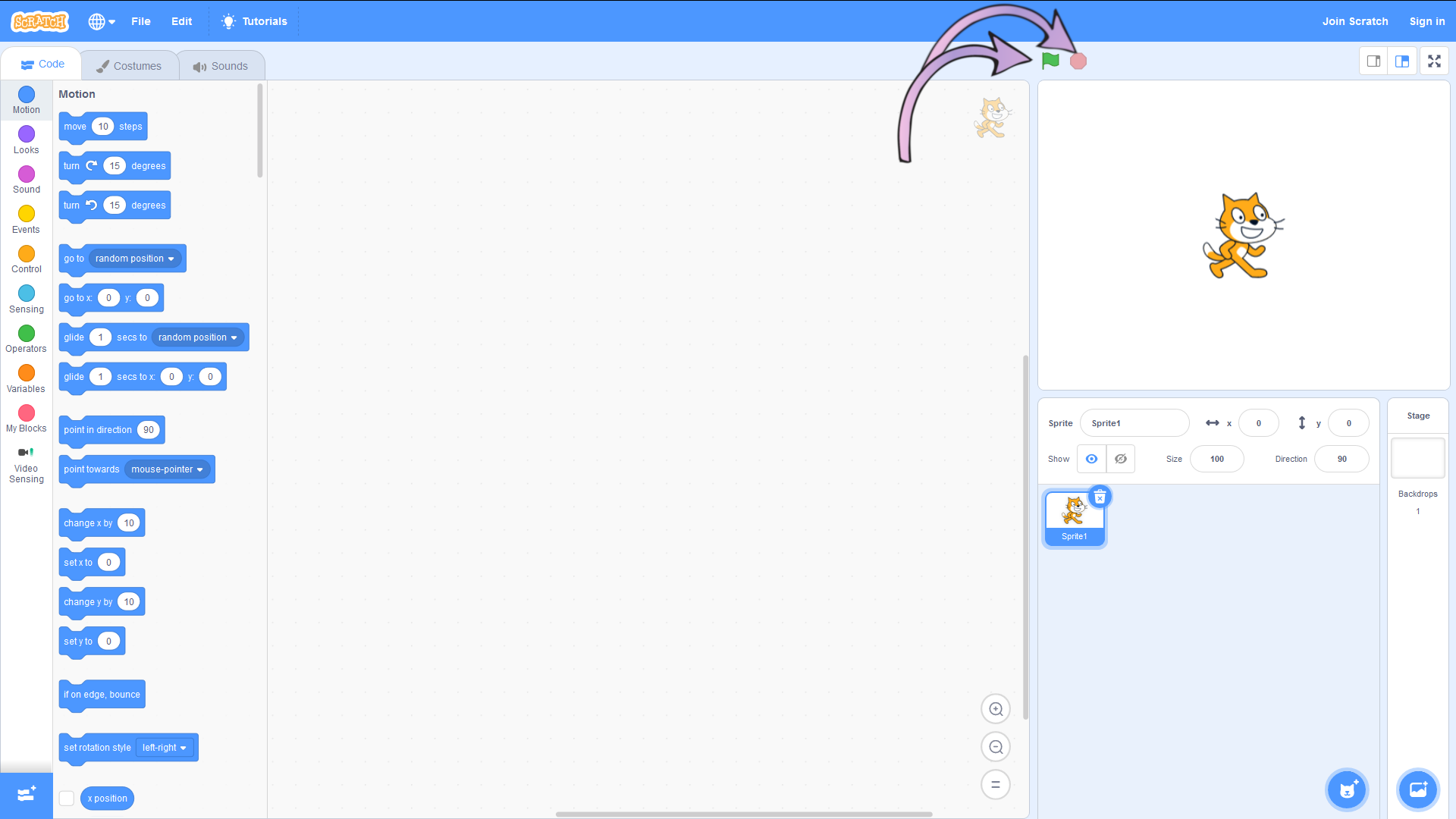Zoom in on the code workspace

996,709
